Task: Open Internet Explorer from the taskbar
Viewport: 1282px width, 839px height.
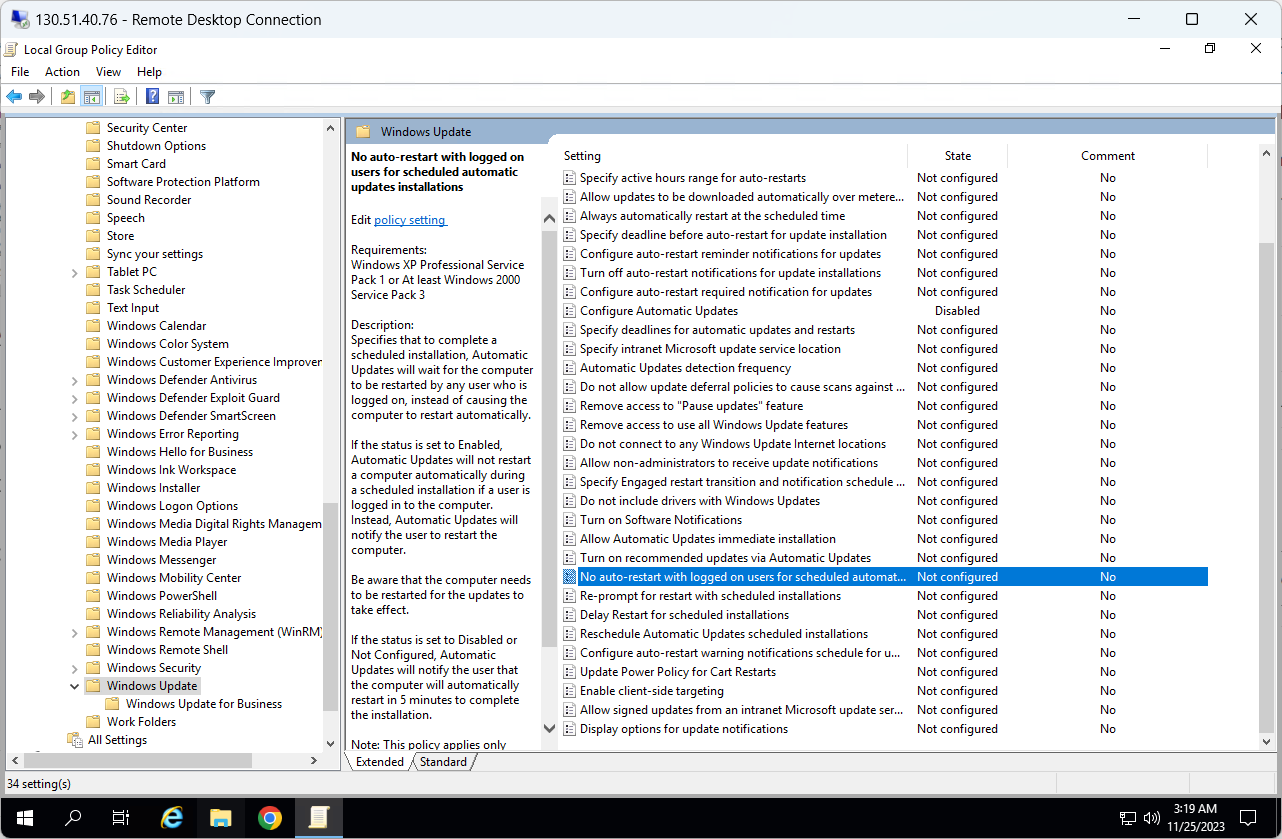Action: coord(171,818)
